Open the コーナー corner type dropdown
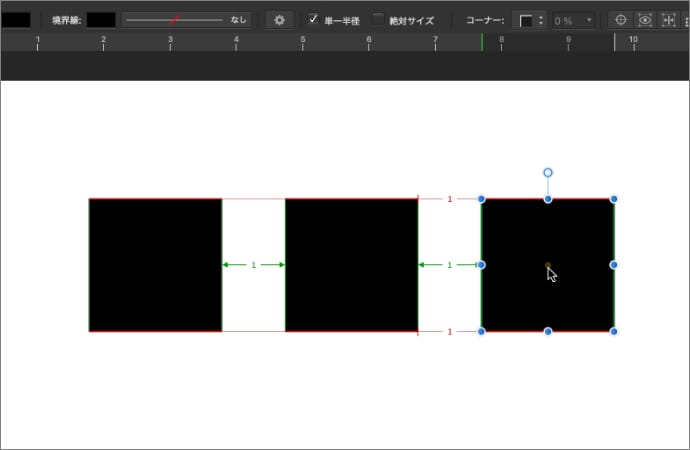This screenshot has height=450, width=690. pos(530,20)
